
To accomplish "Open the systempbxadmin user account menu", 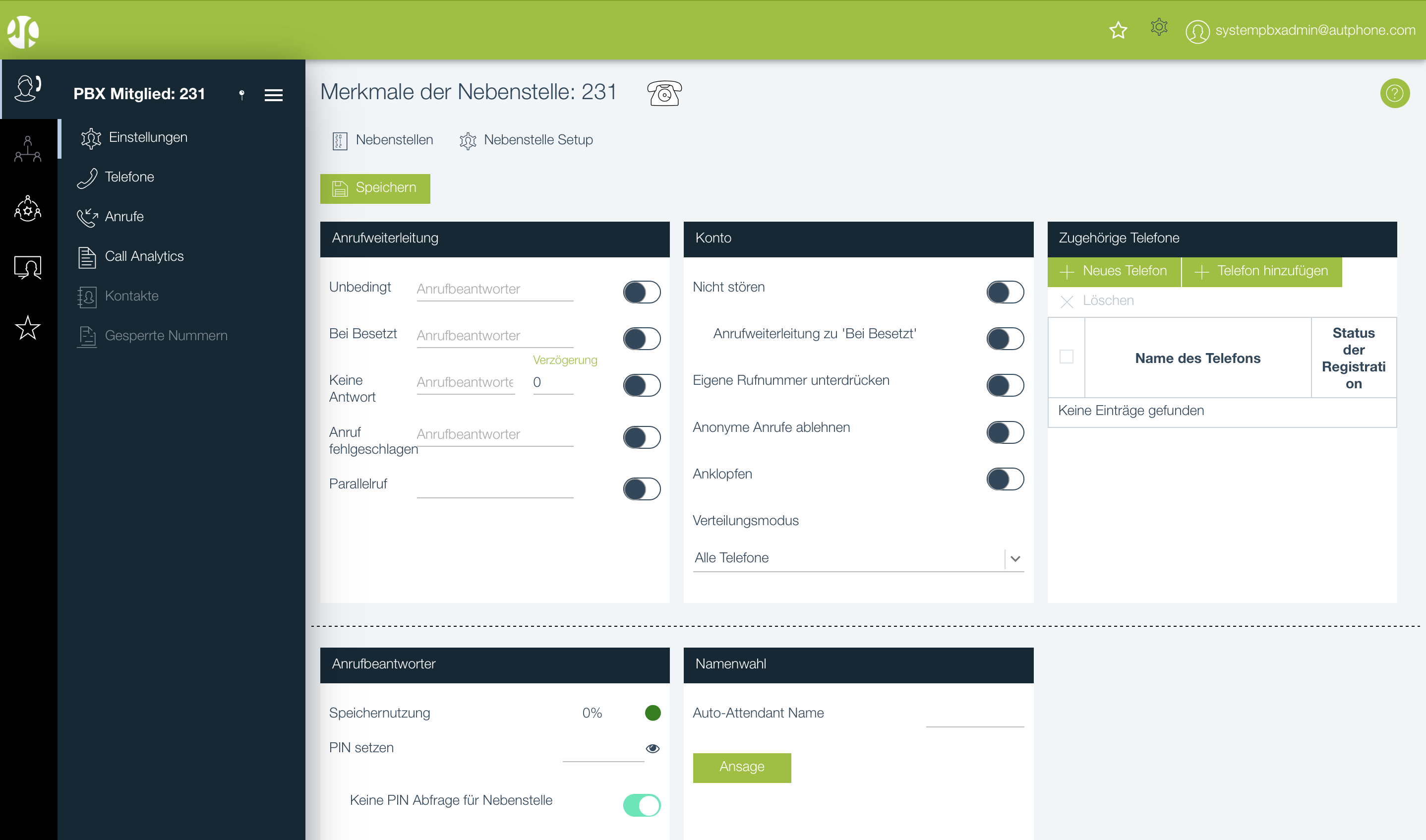I will (x=1301, y=31).
